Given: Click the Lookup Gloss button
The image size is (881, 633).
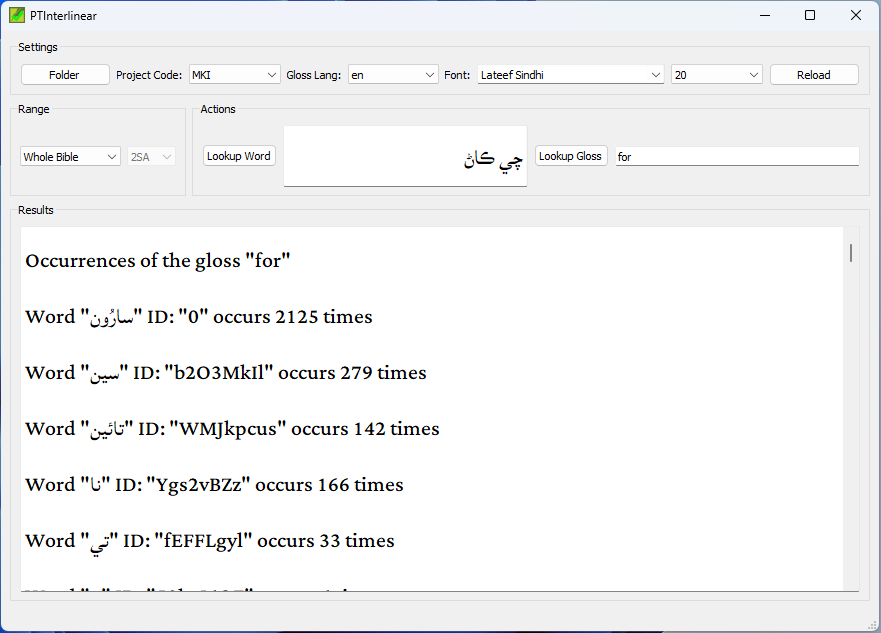Looking at the screenshot, I should coord(571,156).
